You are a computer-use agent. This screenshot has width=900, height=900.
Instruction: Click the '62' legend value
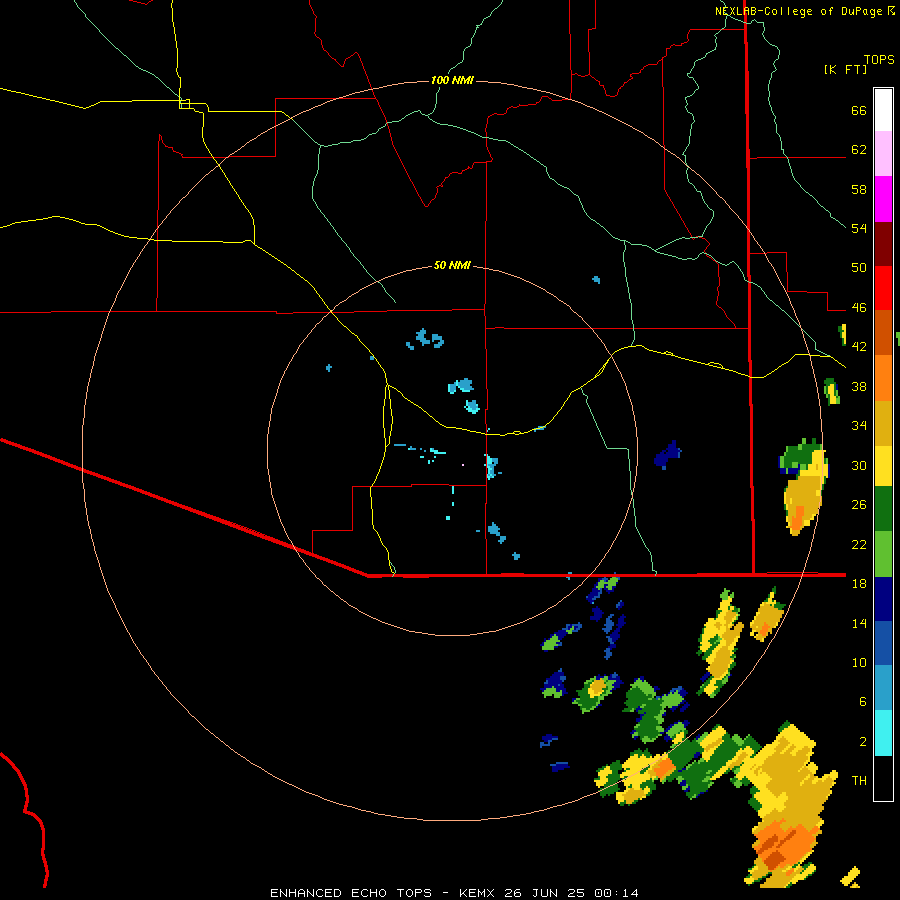pos(859,150)
